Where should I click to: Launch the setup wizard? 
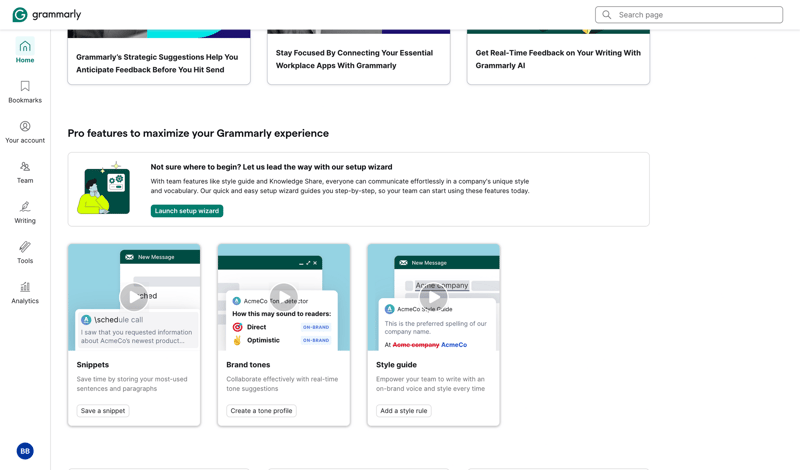pyautogui.click(x=187, y=211)
